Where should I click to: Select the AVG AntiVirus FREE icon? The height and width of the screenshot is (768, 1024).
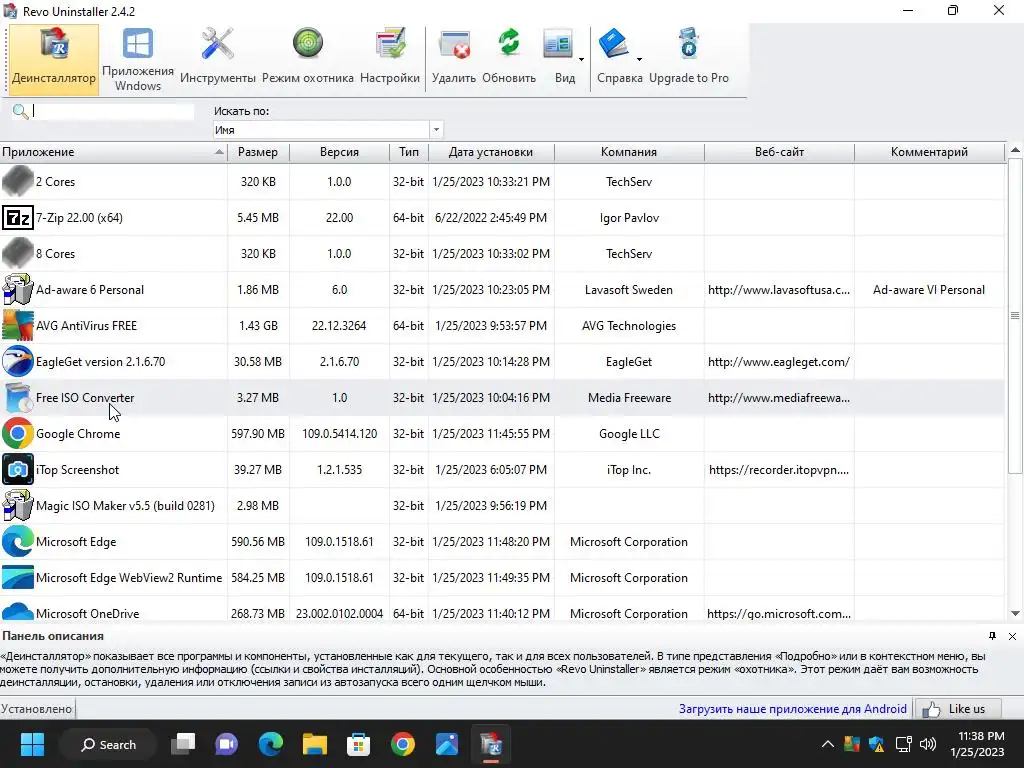(x=18, y=325)
